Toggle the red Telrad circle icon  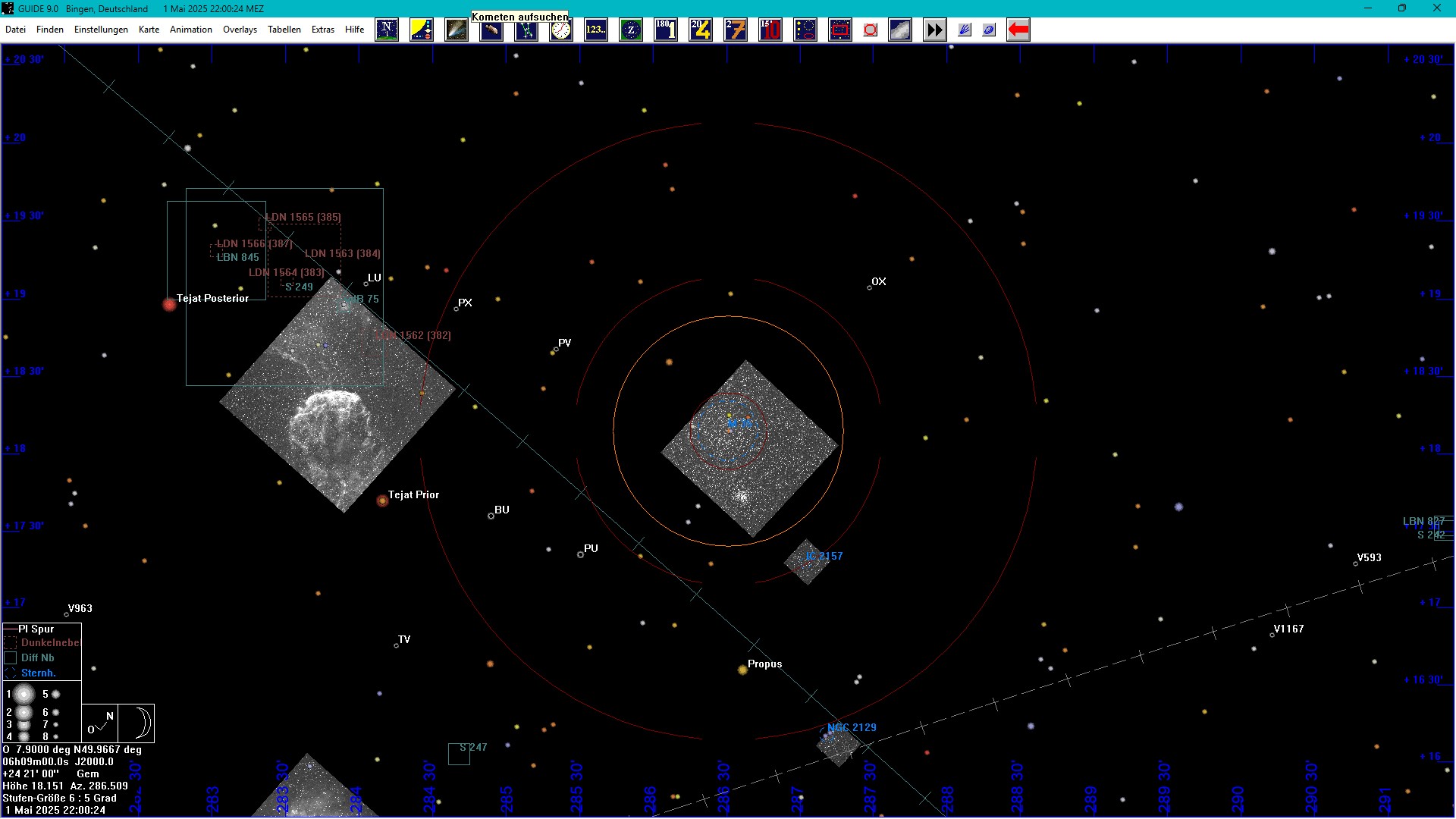pyautogui.click(x=871, y=30)
